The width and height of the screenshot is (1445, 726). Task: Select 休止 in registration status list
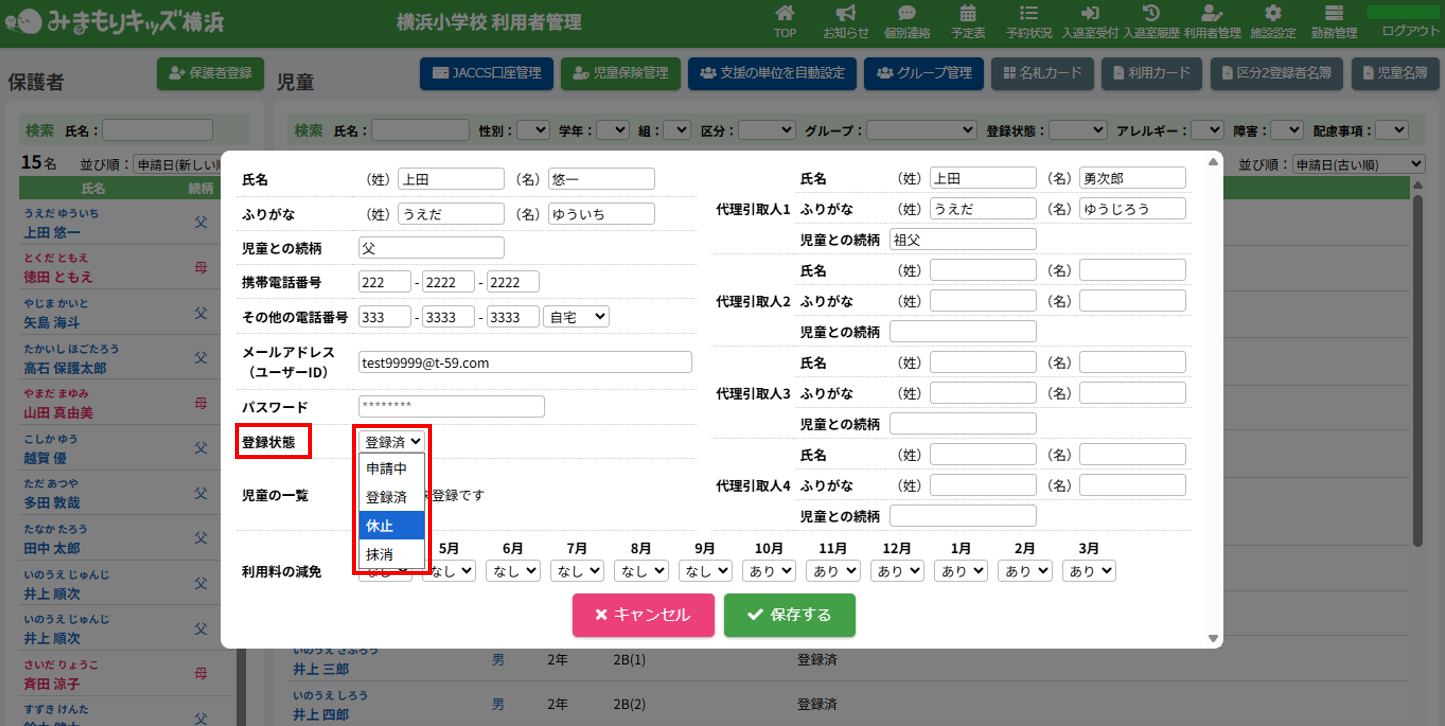pyautogui.click(x=392, y=525)
